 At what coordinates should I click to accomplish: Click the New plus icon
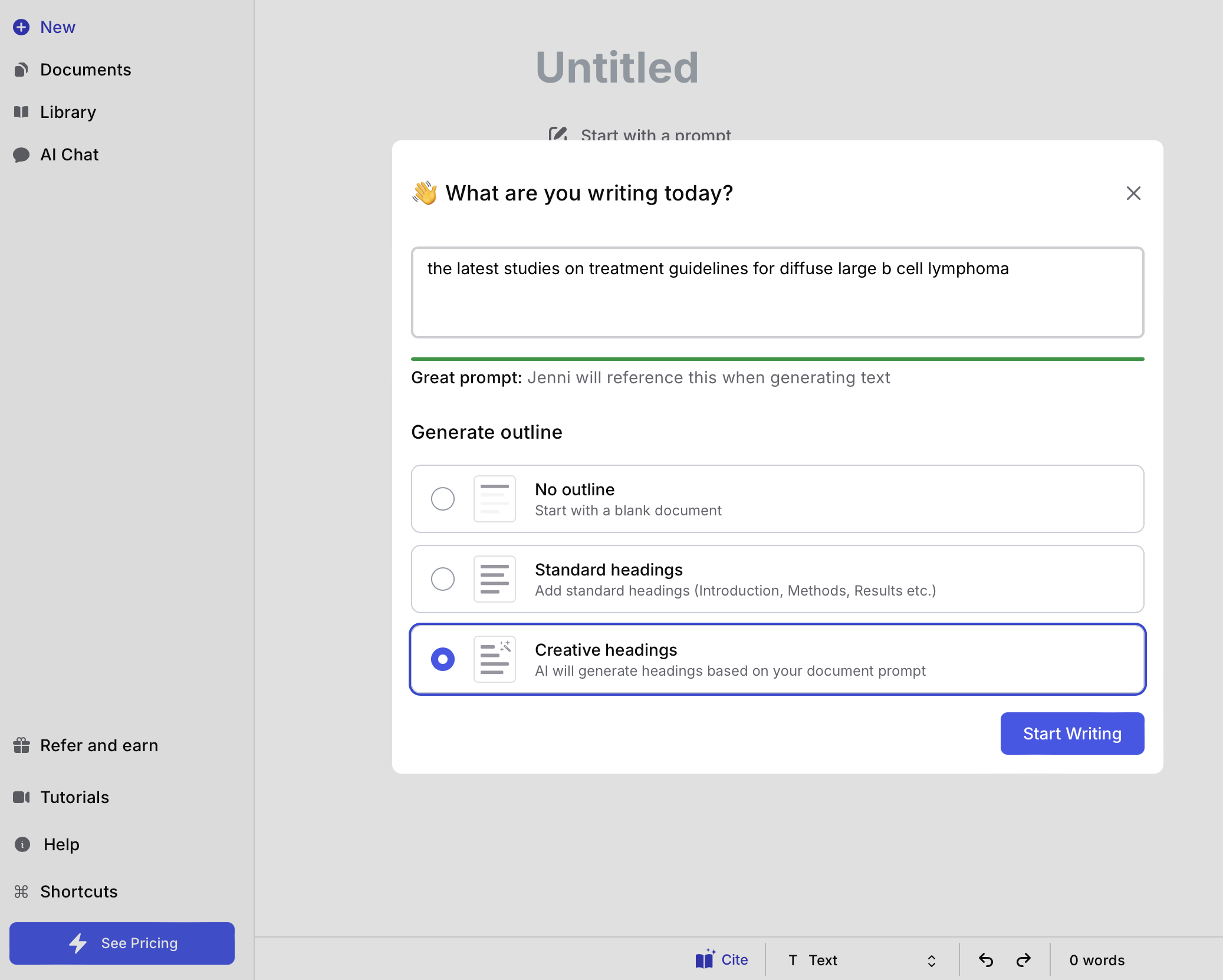click(21, 27)
